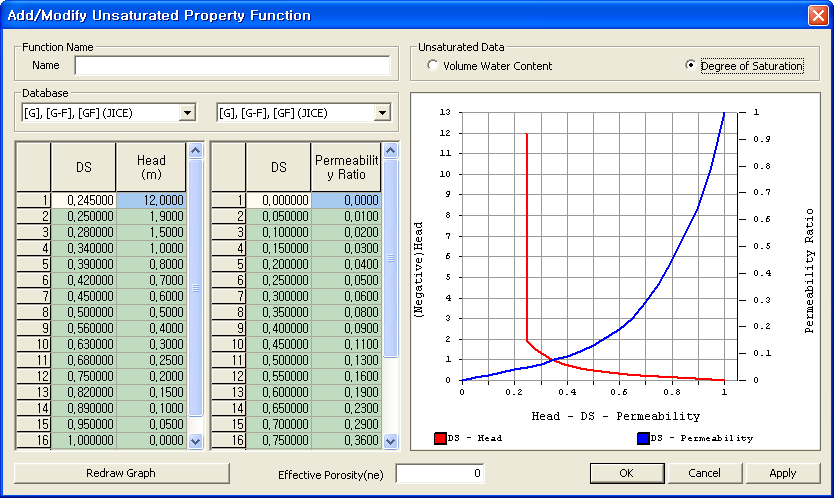The height and width of the screenshot is (498, 834).
Task: Click the DS-Head table scroll down arrow
Action: [196, 441]
